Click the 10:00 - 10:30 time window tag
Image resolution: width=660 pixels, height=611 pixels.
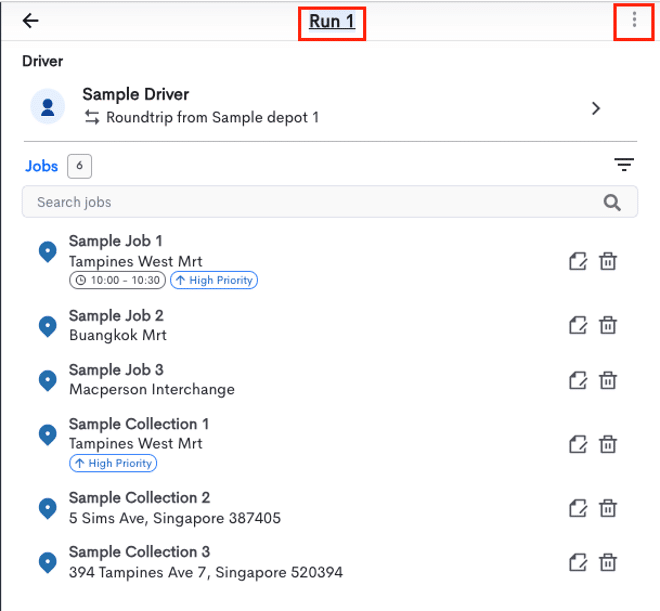117,280
